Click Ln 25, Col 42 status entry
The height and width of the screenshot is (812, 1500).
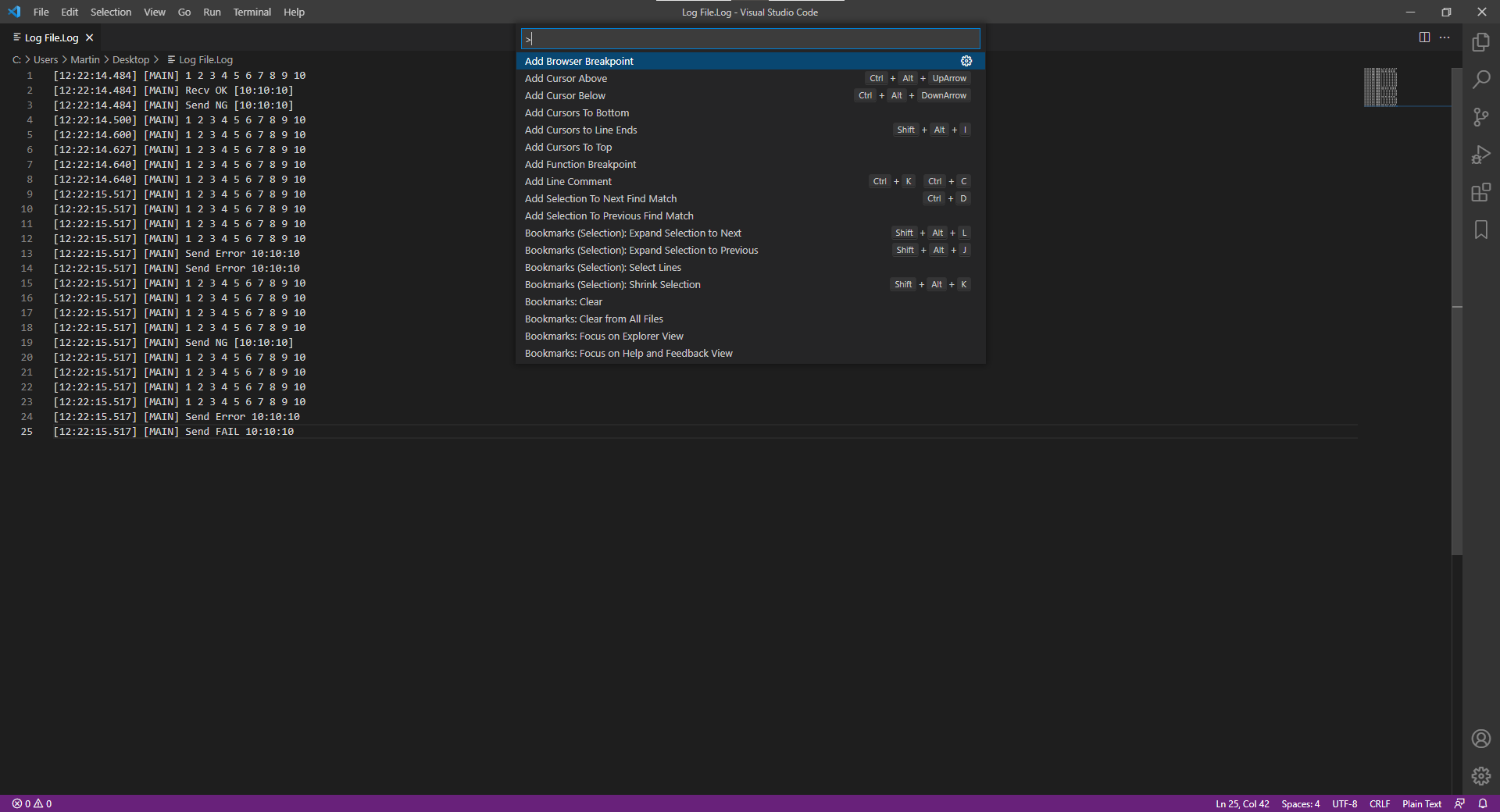click(x=1242, y=803)
